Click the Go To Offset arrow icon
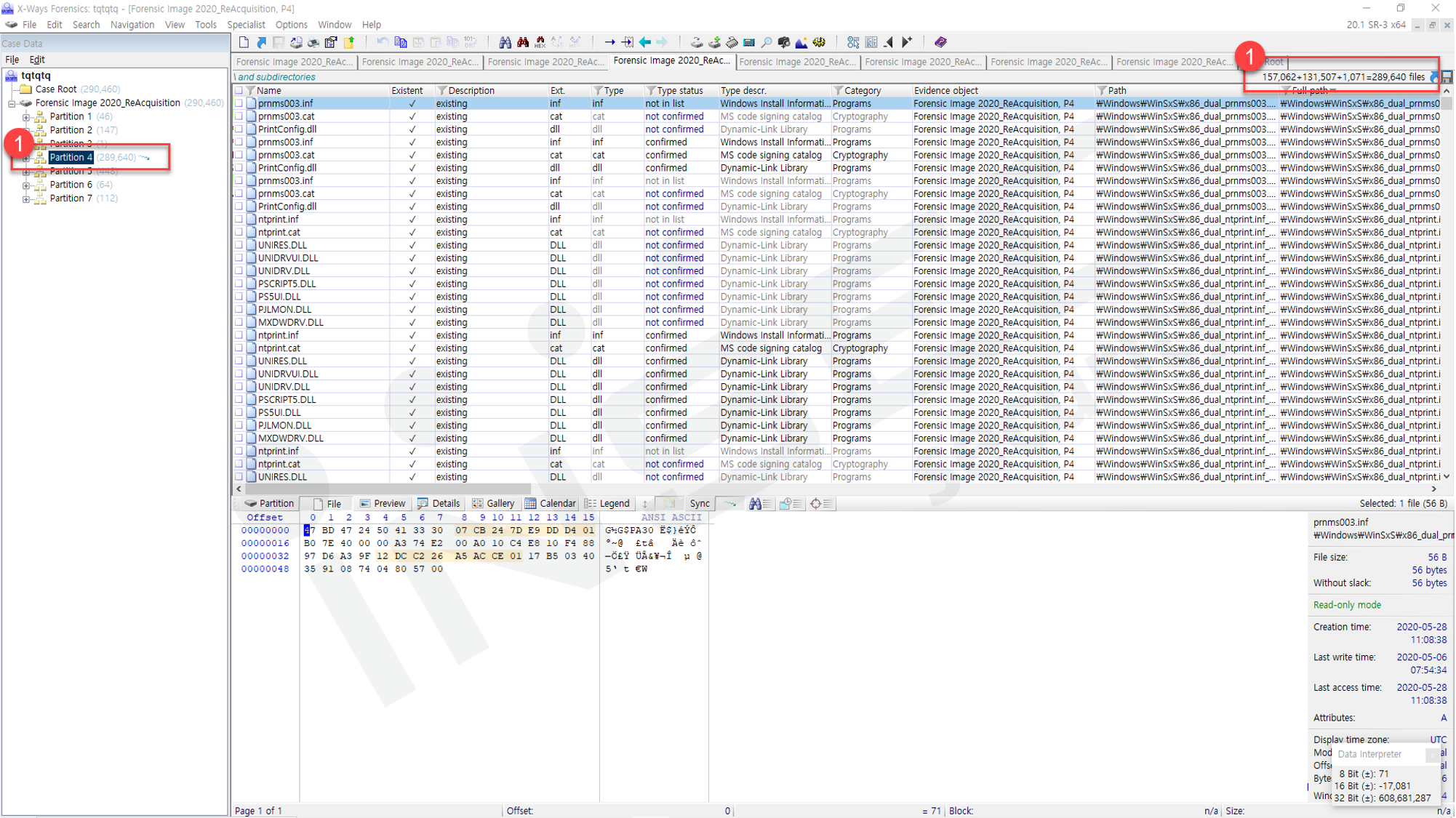Image resolution: width=1456 pixels, height=818 pixels. 609,42
